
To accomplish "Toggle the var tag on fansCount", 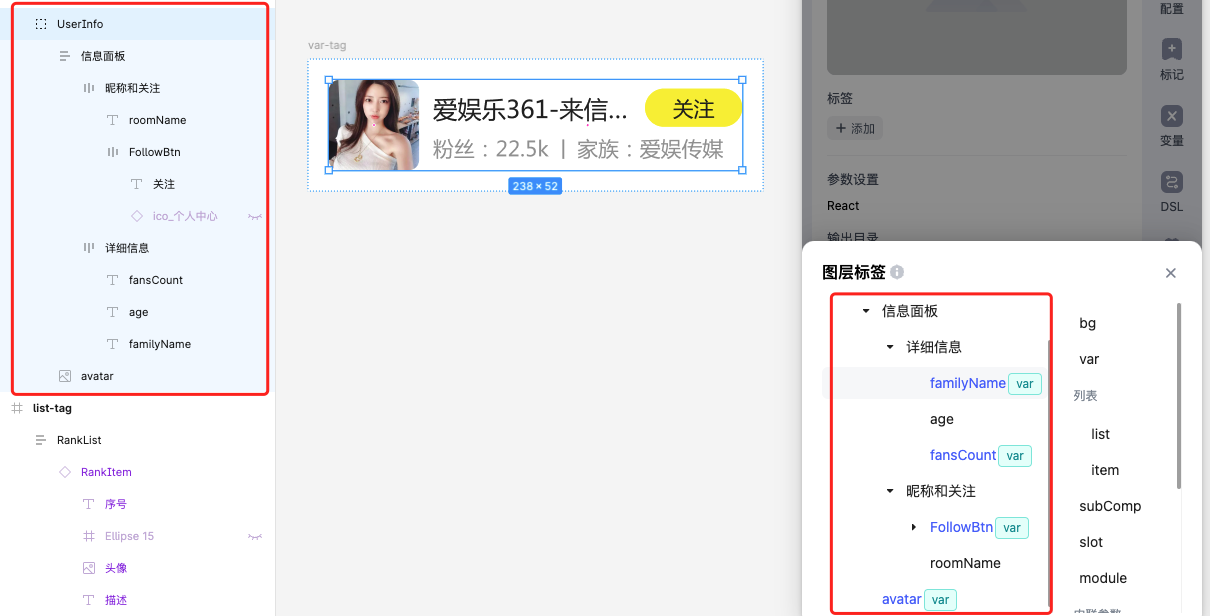I will coord(1015,456).
